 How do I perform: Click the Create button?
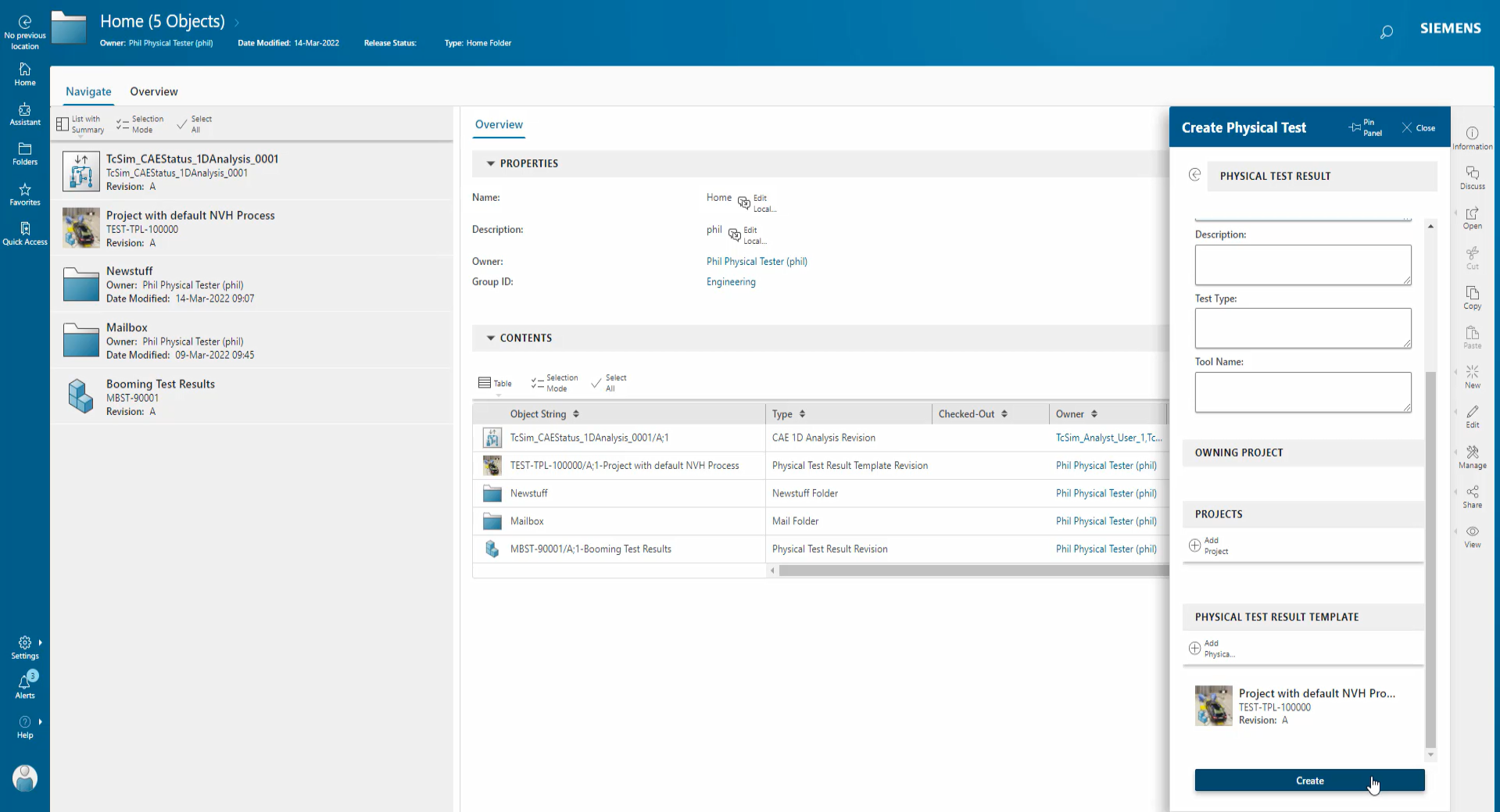tap(1309, 780)
